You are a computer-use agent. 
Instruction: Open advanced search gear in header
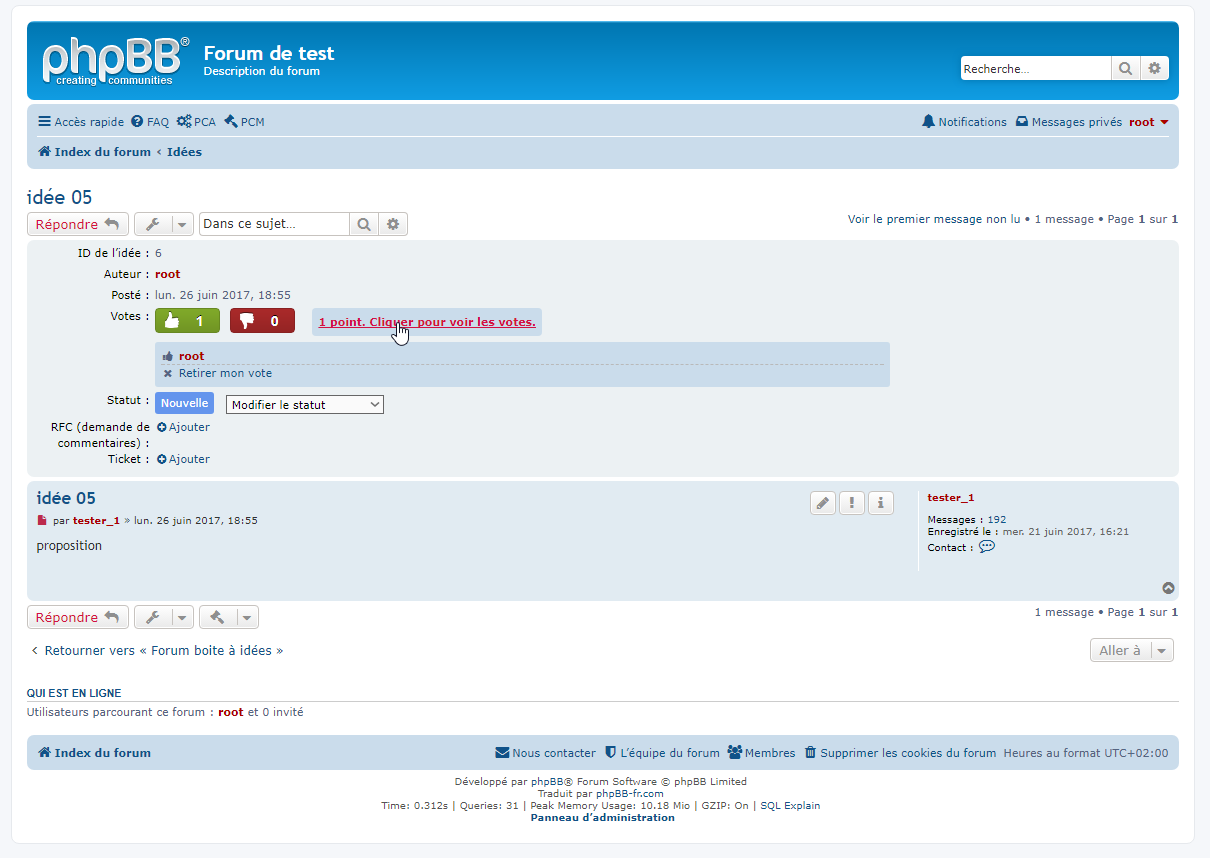pyautogui.click(x=1154, y=68)
